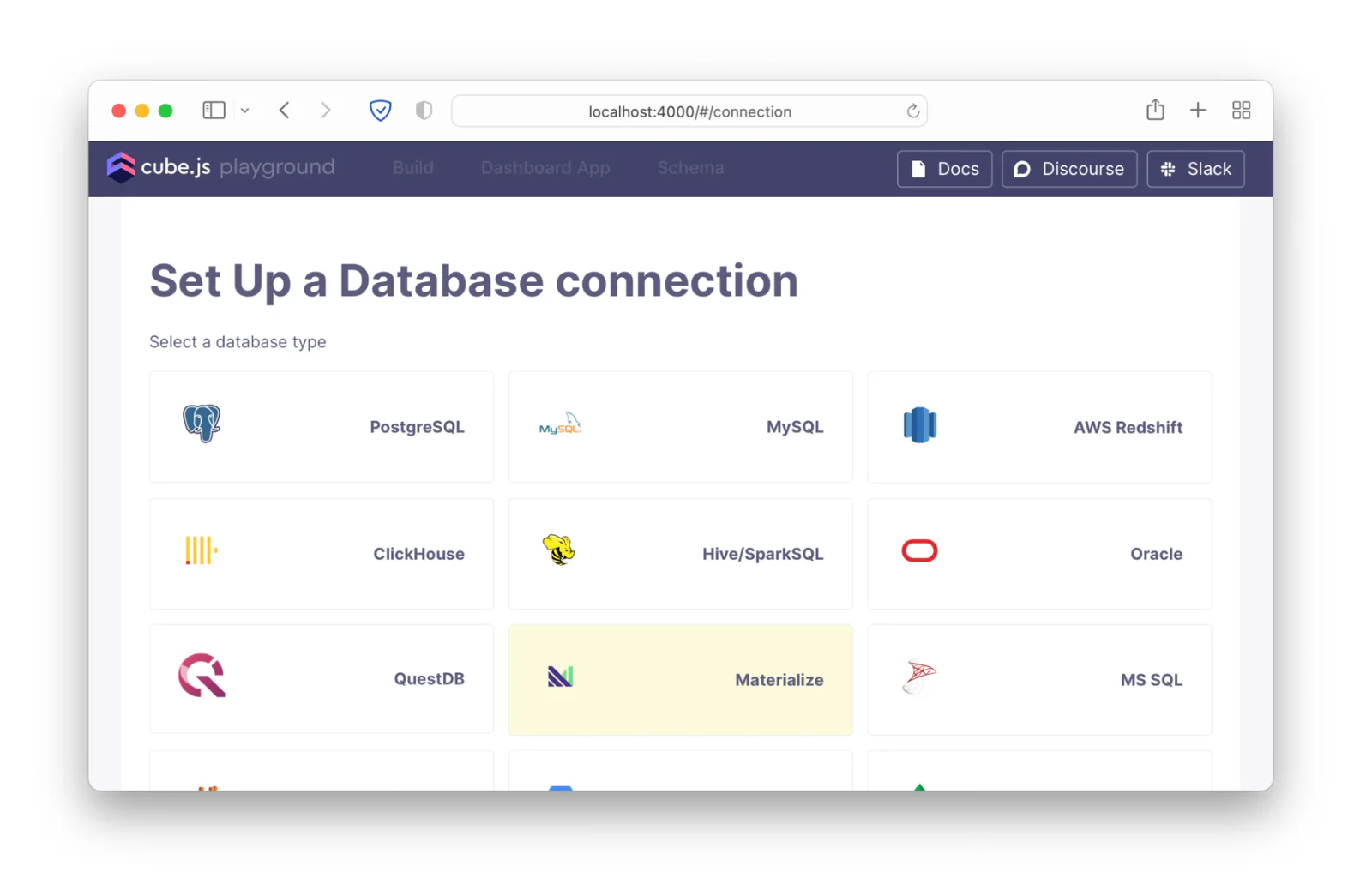Select MySQL database text label

795,427
